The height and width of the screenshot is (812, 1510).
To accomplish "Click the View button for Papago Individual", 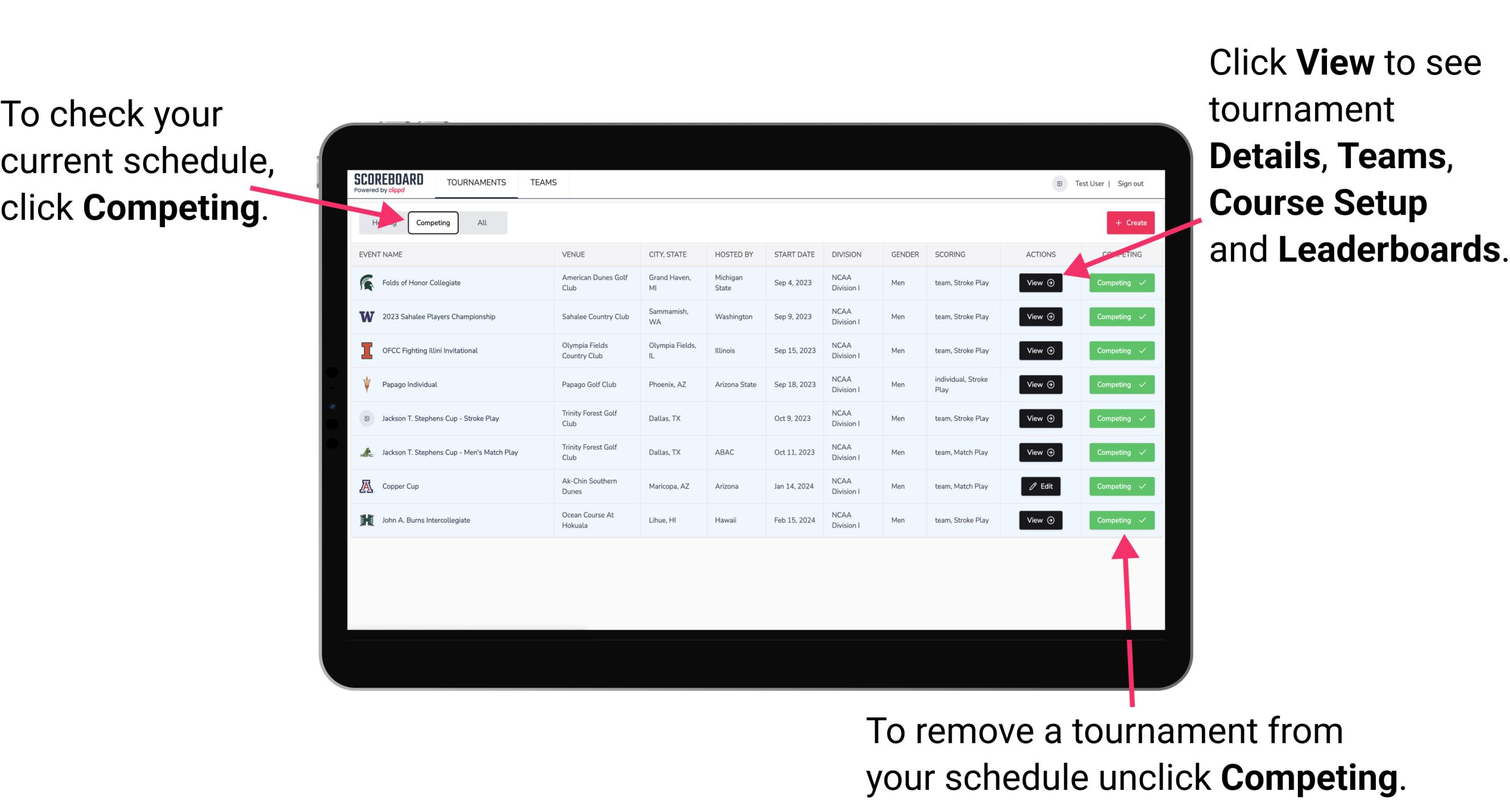I will tap(1040, 384).
